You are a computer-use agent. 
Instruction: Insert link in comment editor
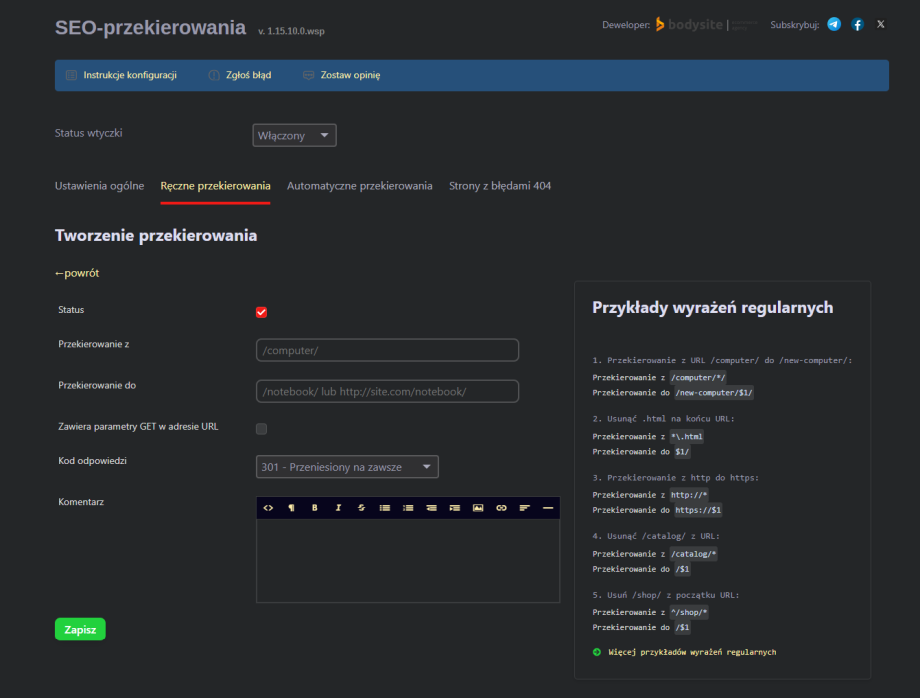[x=501, y=508]
